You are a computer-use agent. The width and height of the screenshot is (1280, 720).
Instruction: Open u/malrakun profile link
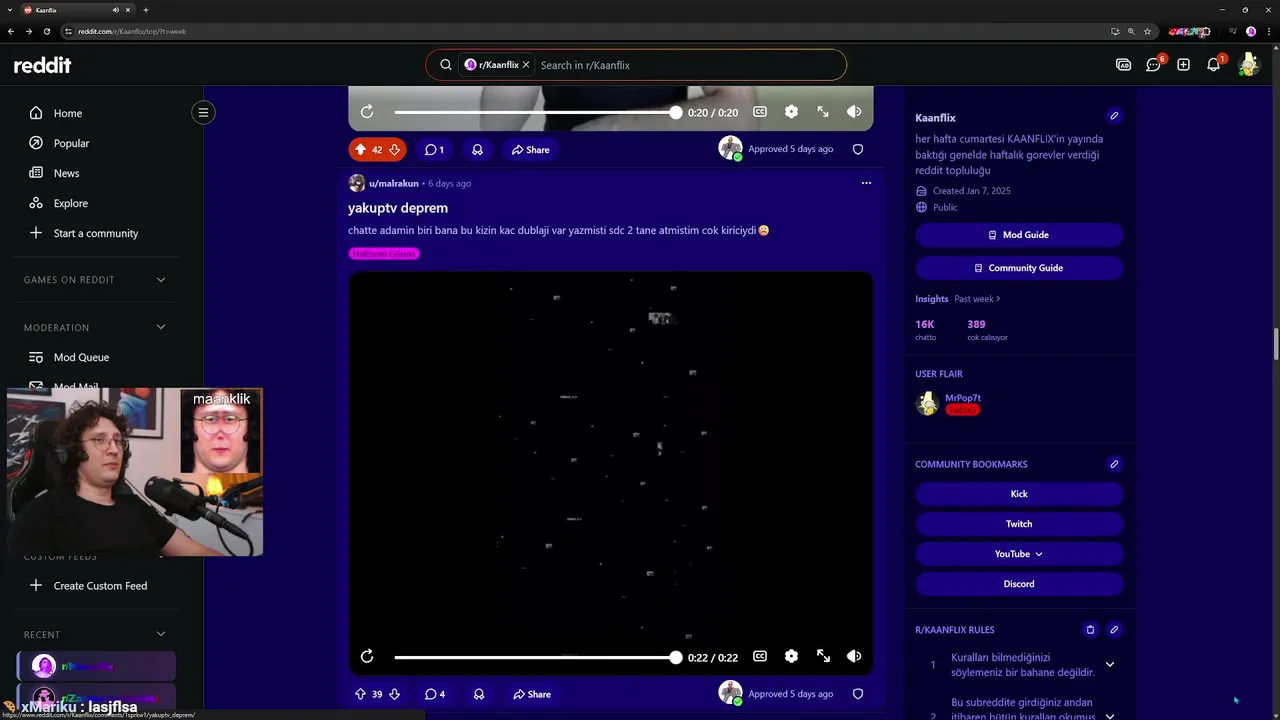tap(394, 183)
